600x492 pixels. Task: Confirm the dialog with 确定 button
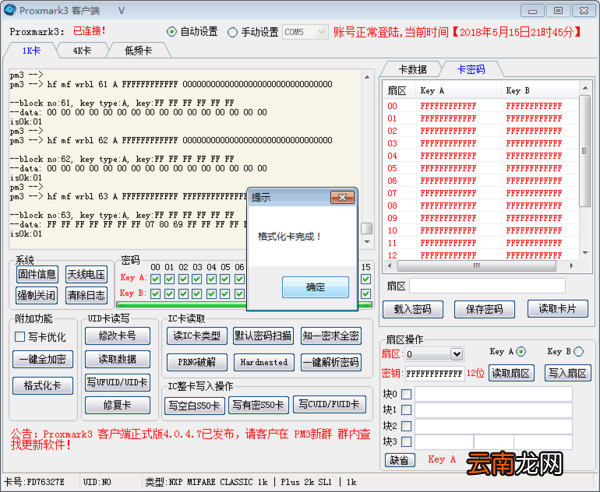coord(315,287)
